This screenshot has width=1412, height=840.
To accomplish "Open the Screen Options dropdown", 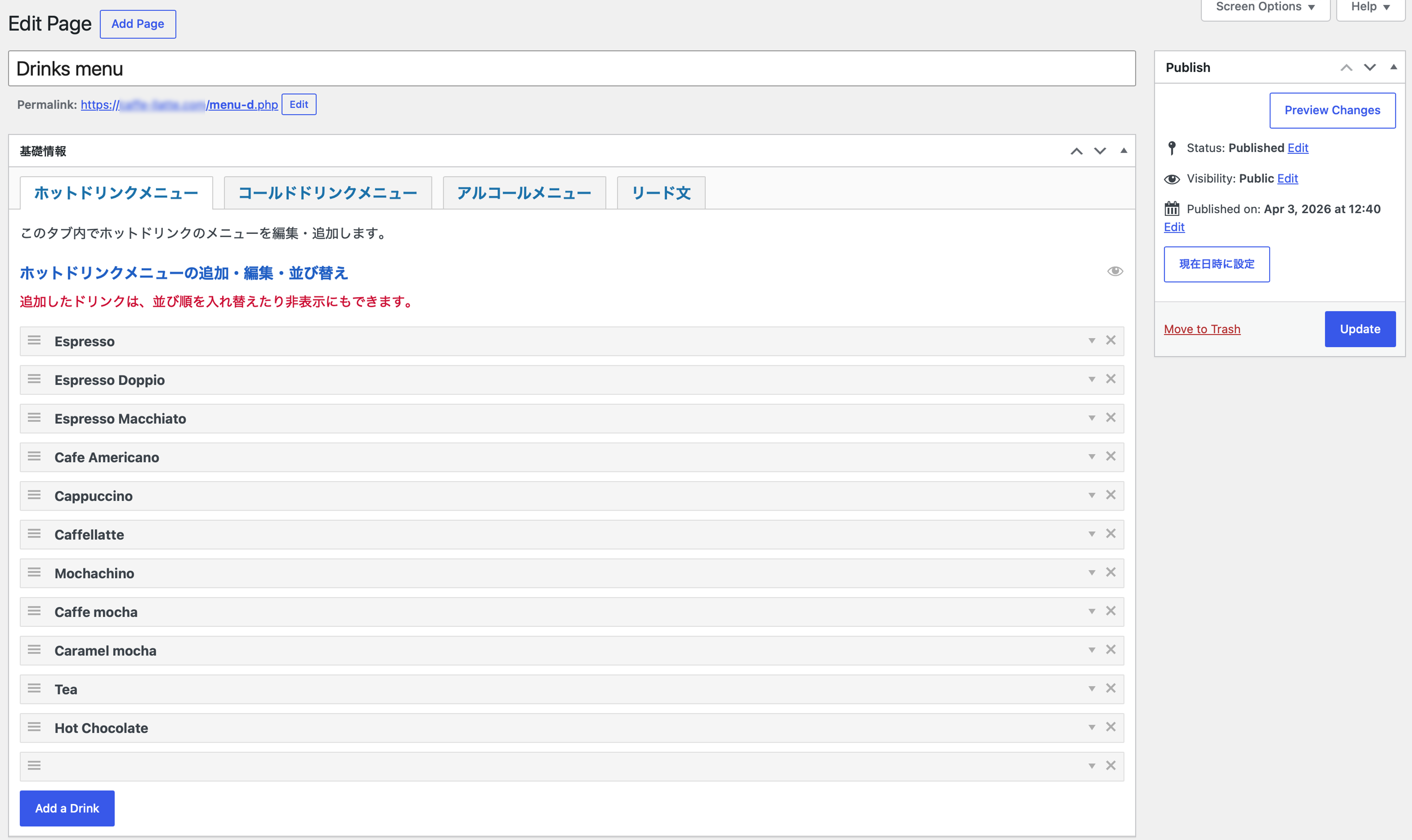I will click(x=1265, y=7).
